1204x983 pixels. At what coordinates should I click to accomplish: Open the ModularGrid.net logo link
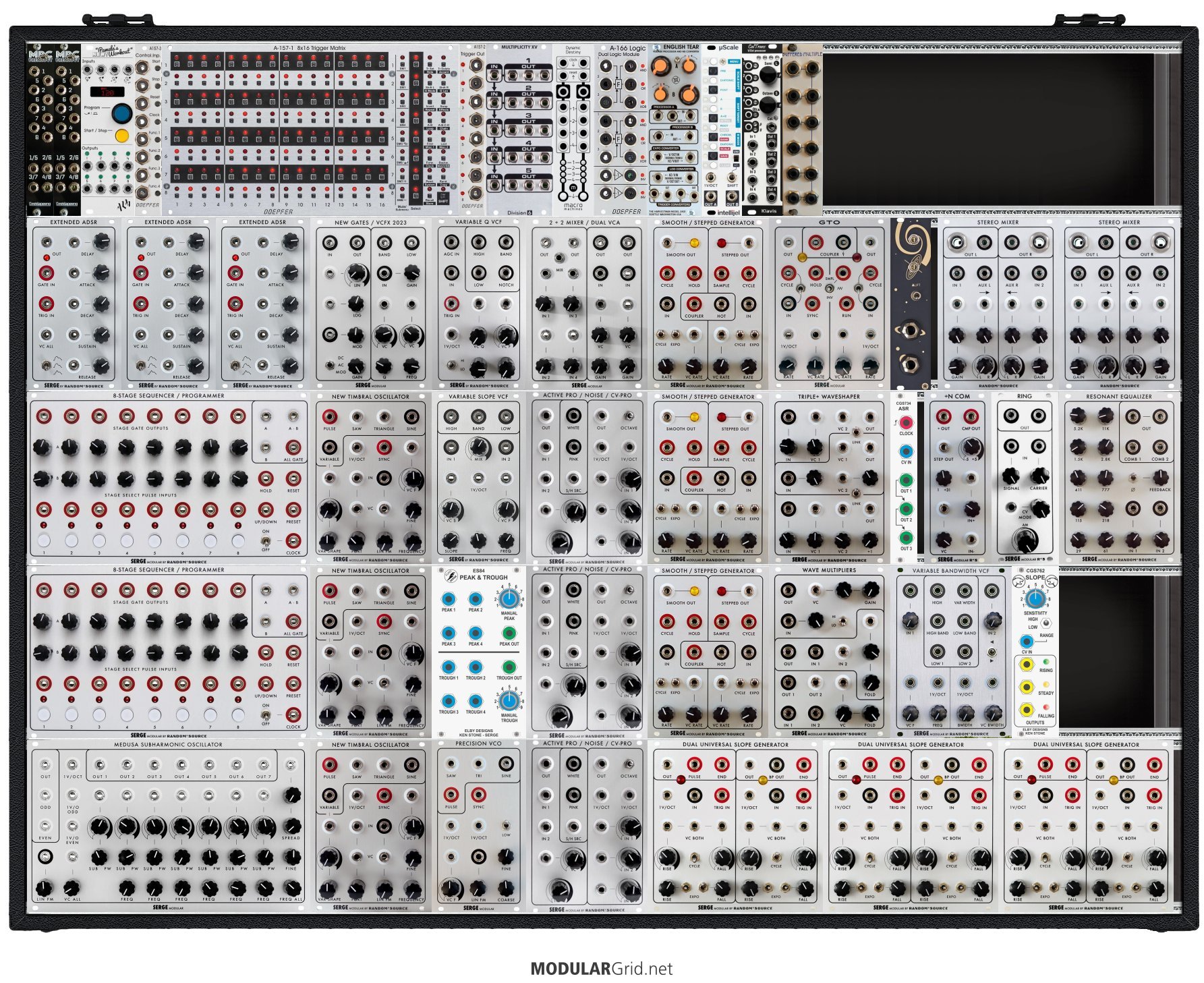tap(601, 969)
